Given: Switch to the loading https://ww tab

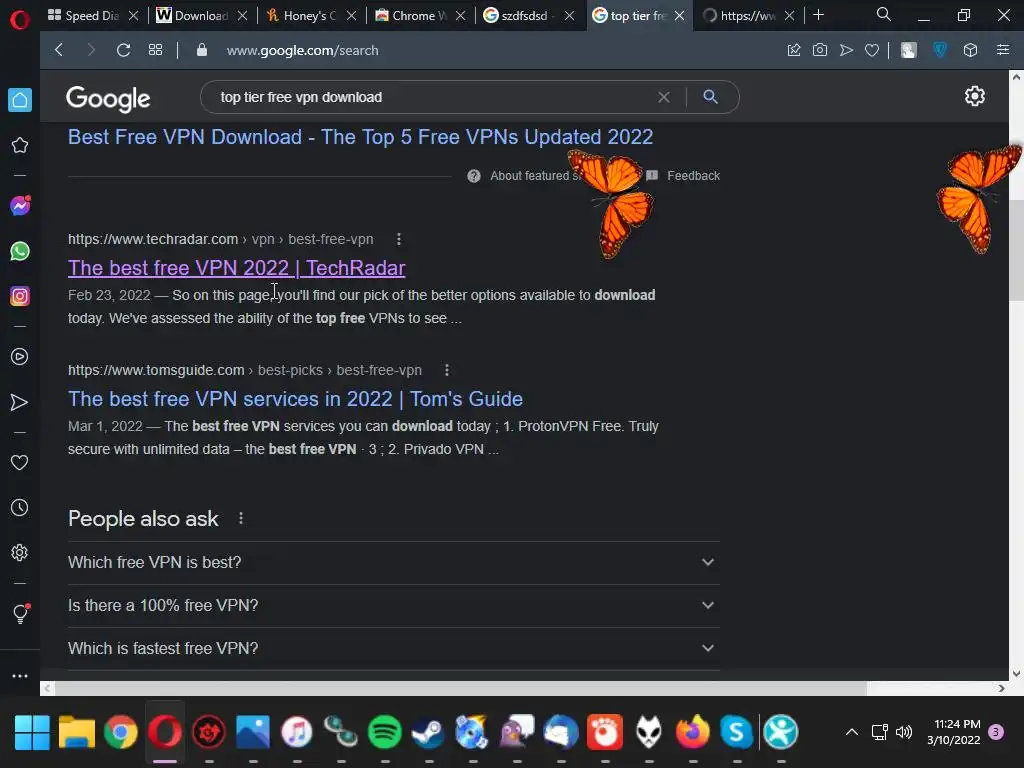Looking at the screenshot, I should [746, 16].
